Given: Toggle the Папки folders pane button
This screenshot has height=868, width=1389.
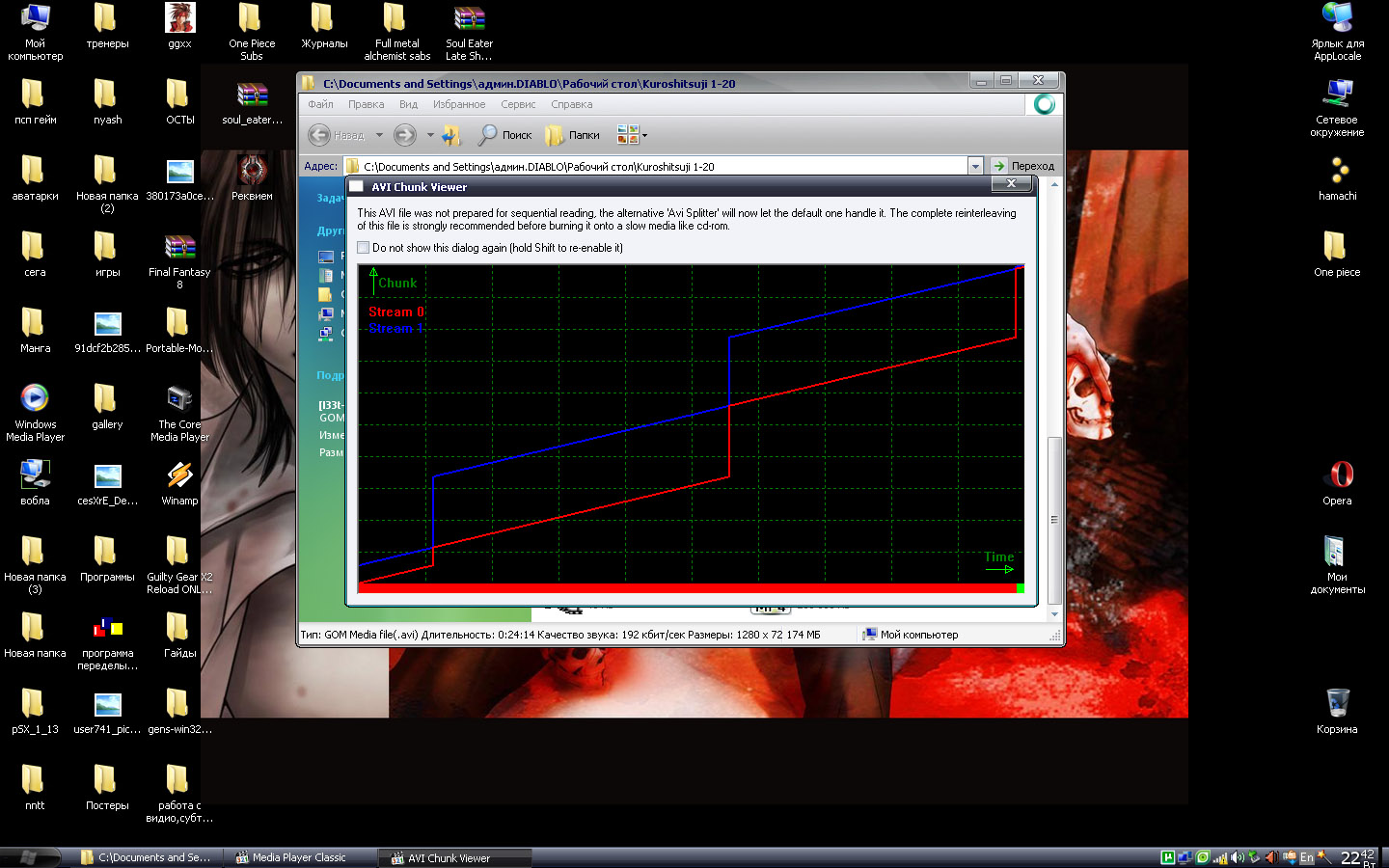Looking at the screenshot, I should 573,135.
